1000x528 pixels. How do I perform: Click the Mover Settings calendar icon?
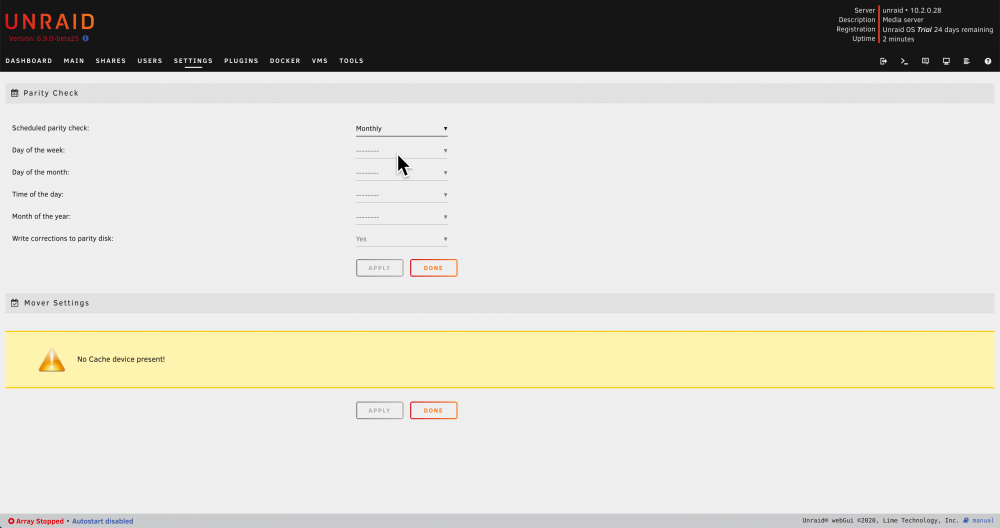pos(15,303)
